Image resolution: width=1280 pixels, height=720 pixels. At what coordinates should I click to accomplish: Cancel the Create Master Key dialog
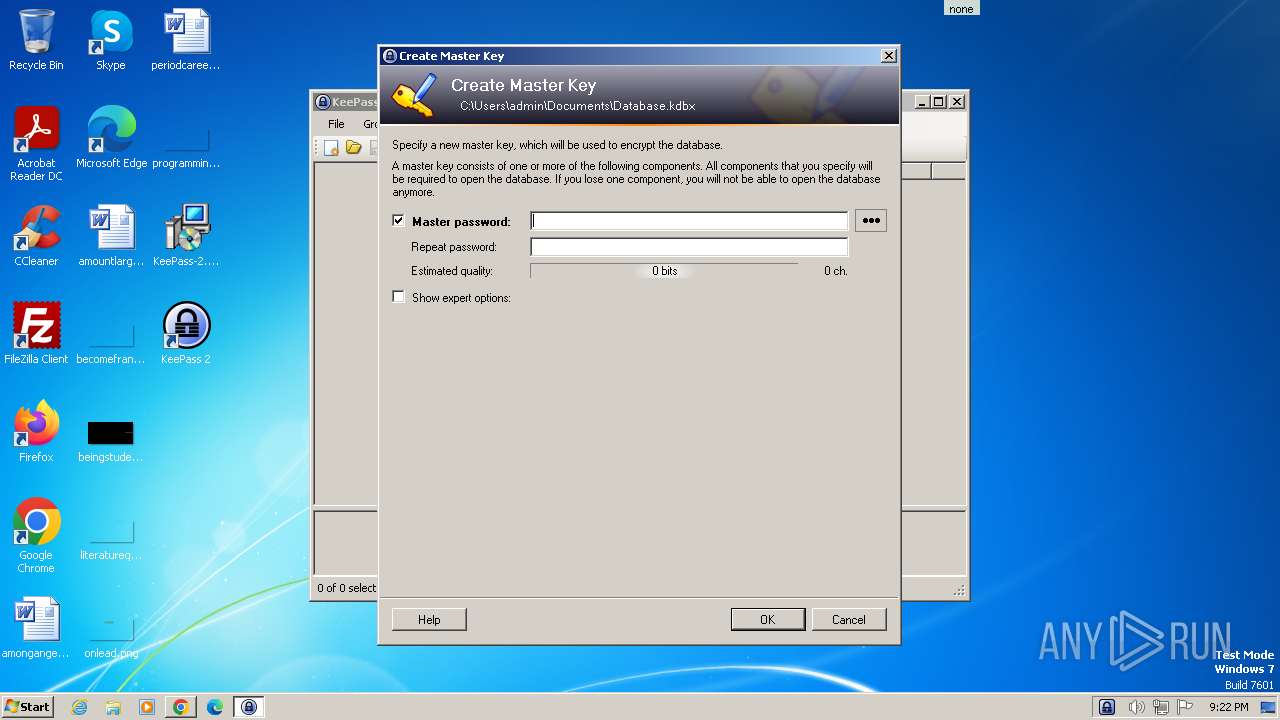[x=848, y=620]
